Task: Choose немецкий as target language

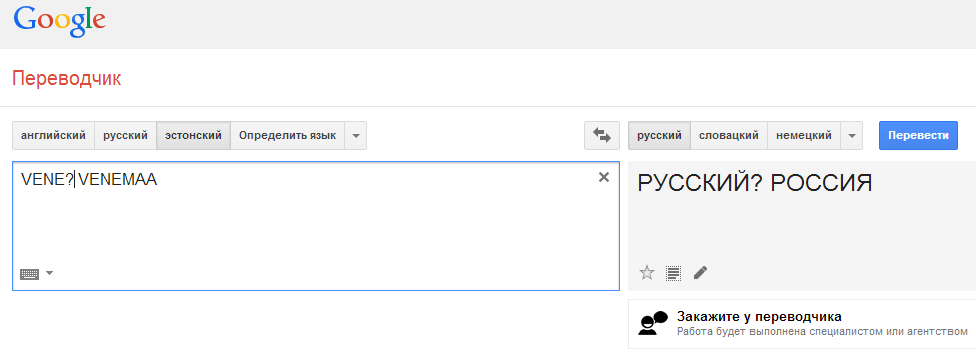Action: 804,136
